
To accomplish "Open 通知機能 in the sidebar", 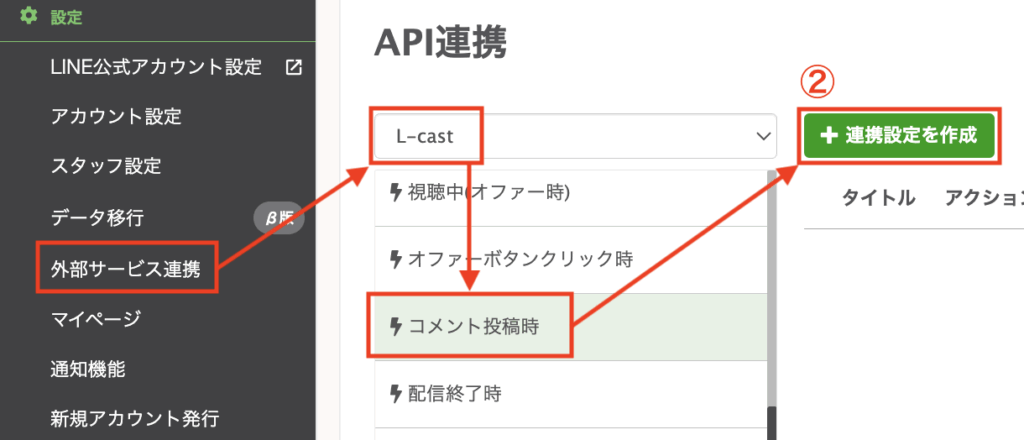I will coord(88,369).
